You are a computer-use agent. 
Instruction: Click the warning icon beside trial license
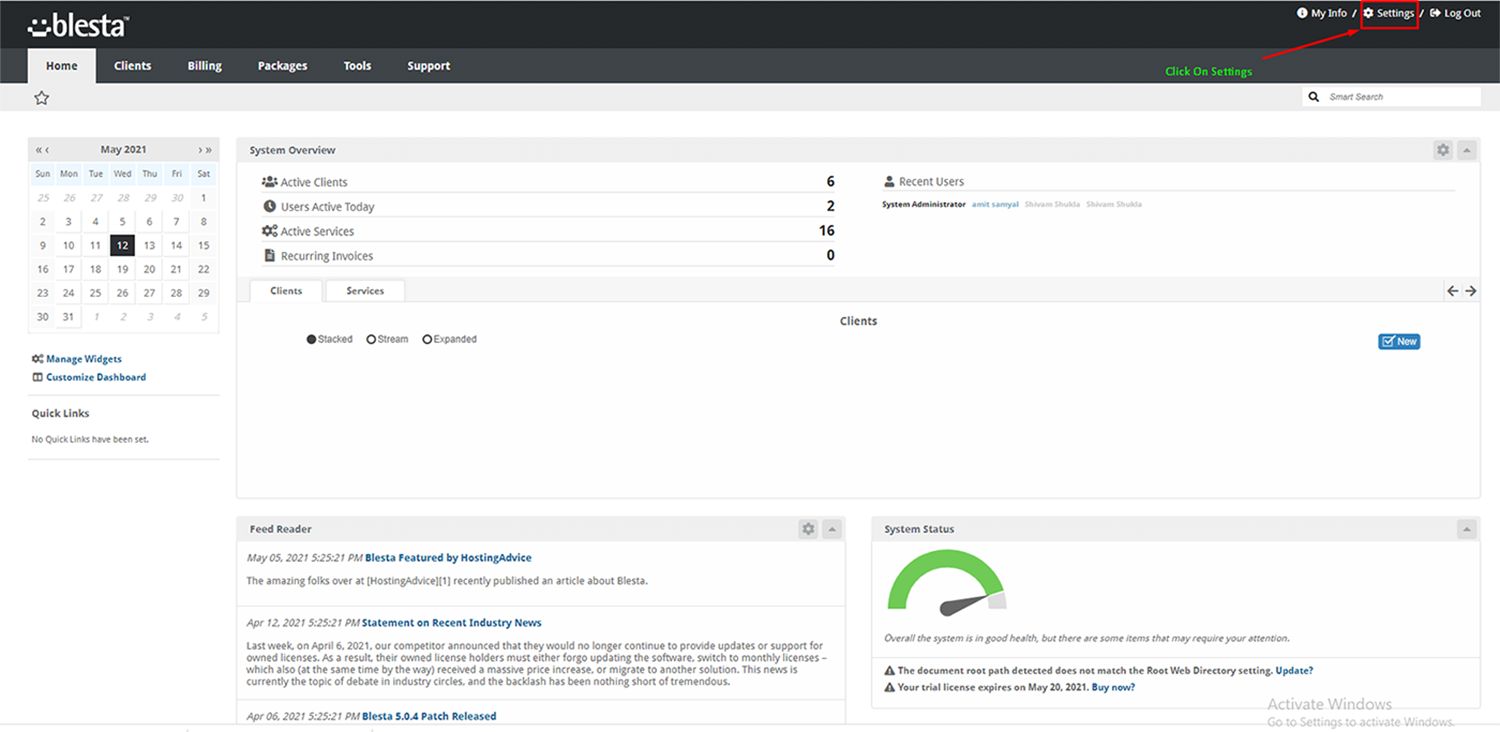click(x=890, y=687)
